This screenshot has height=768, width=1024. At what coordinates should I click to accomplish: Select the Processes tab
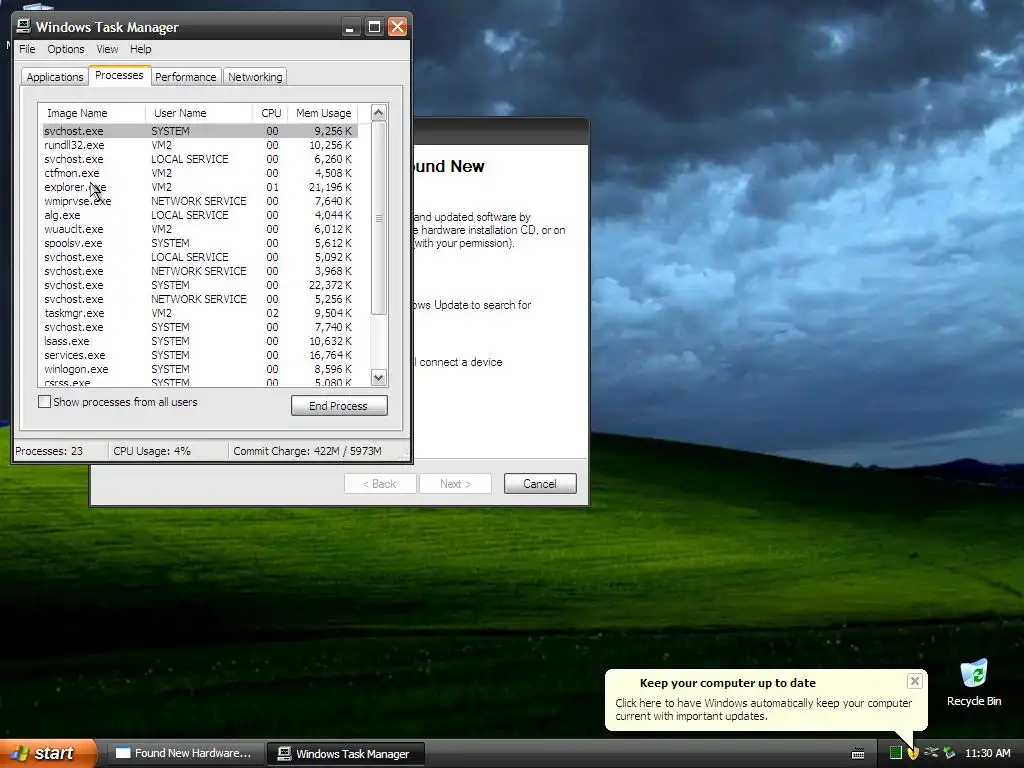coord(119,75)
